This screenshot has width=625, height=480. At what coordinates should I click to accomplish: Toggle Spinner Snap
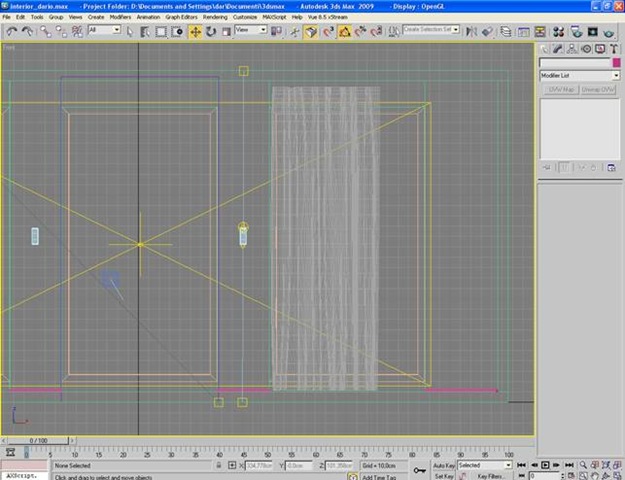click(x=376, y=31)
